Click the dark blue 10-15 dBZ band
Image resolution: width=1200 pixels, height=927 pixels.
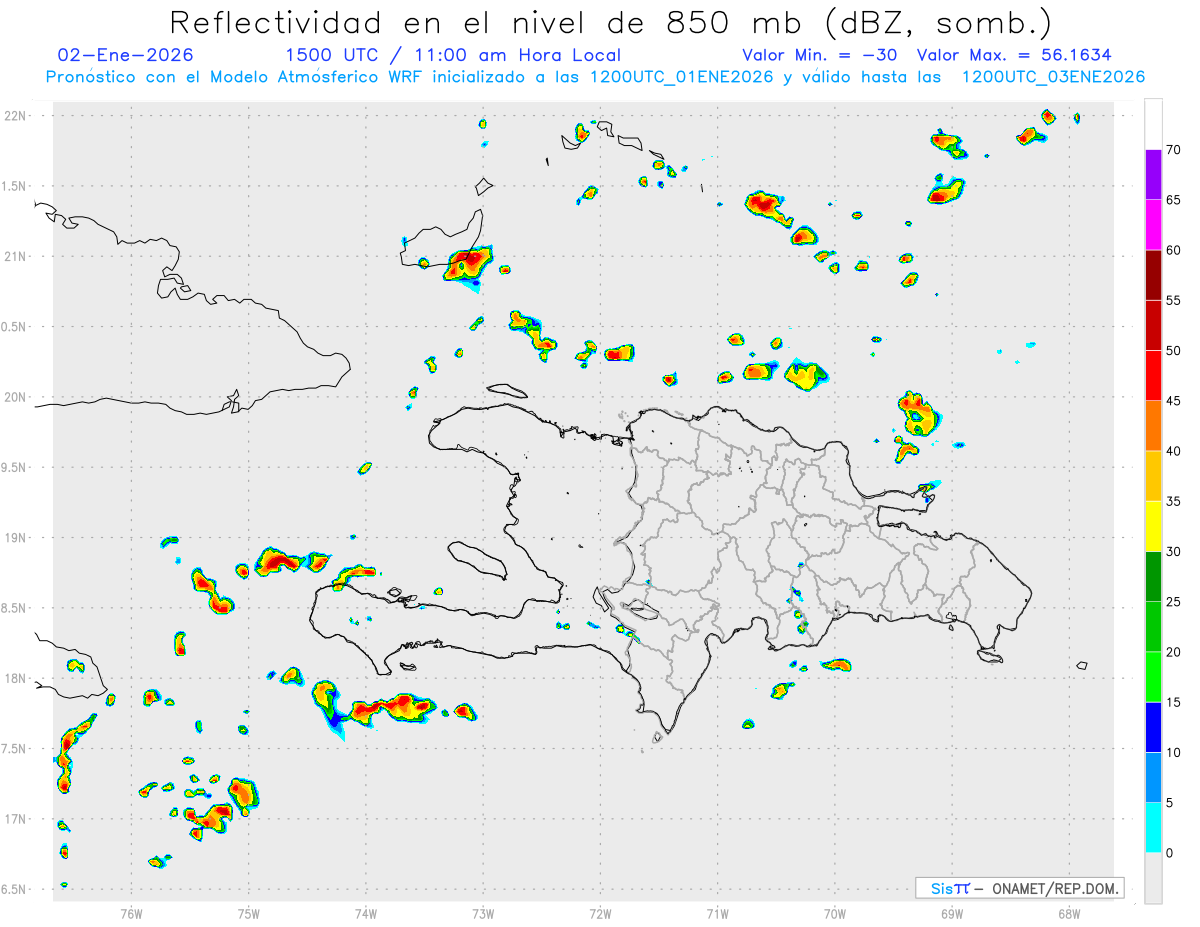pos(1153,727)
